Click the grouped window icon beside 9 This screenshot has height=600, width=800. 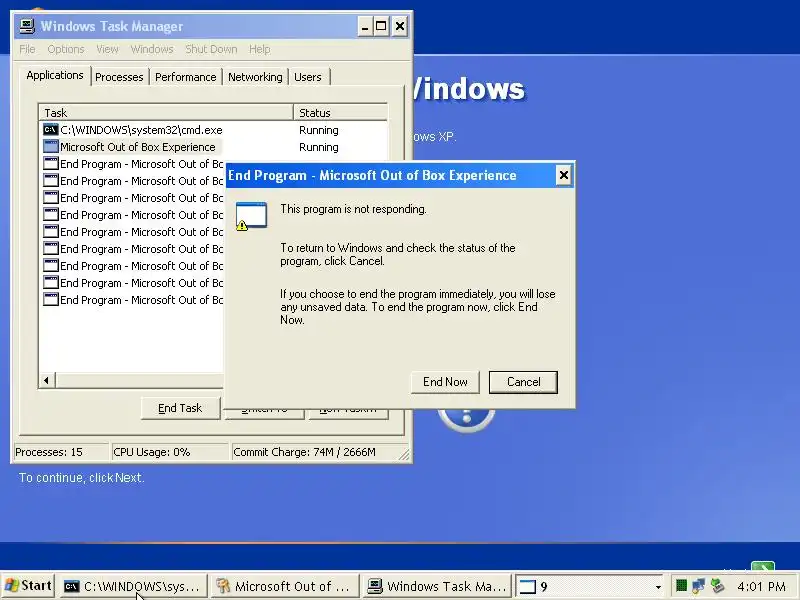click(528, 587)
